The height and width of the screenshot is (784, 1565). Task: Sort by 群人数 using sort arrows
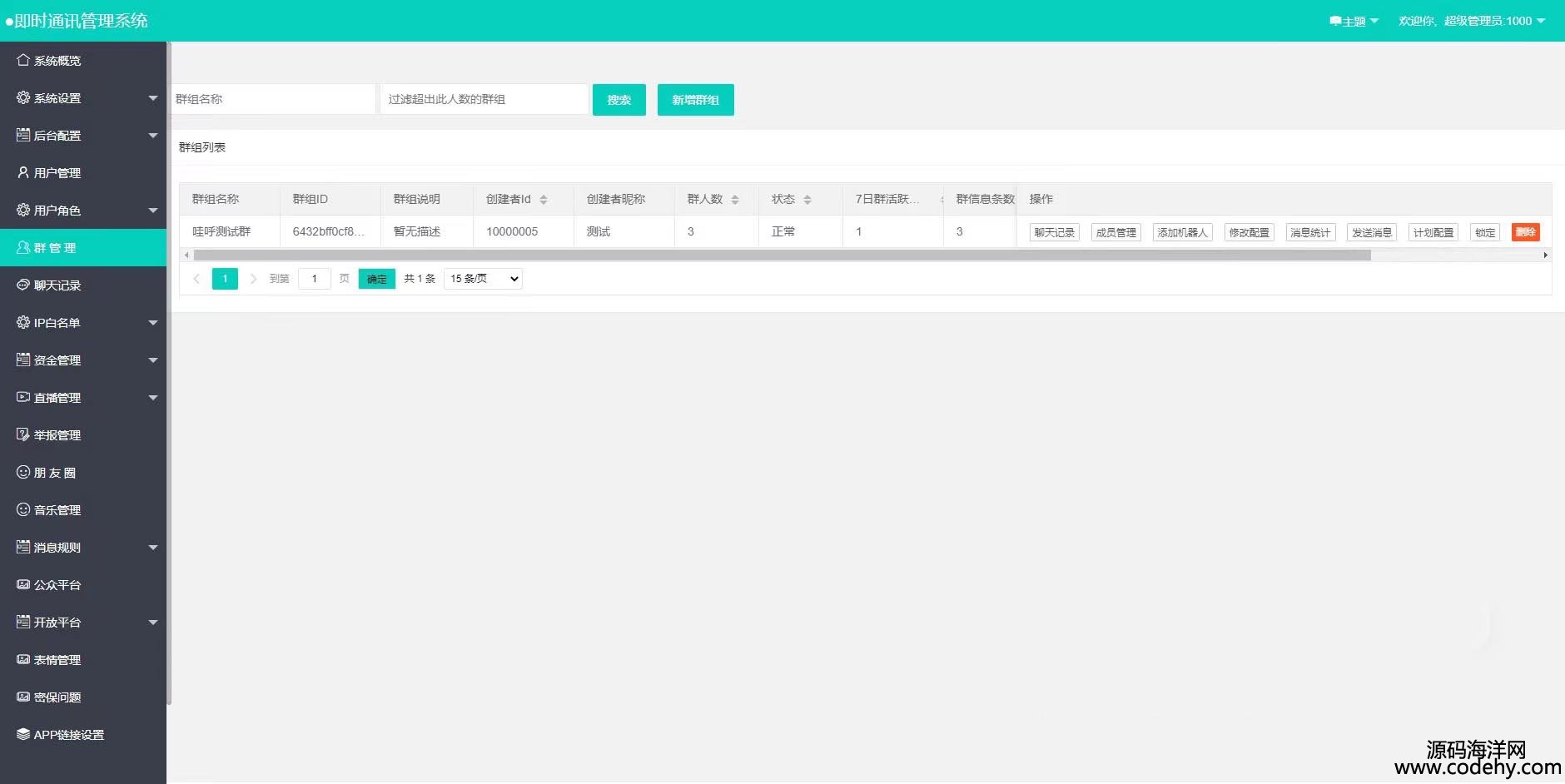pos(735,200)
